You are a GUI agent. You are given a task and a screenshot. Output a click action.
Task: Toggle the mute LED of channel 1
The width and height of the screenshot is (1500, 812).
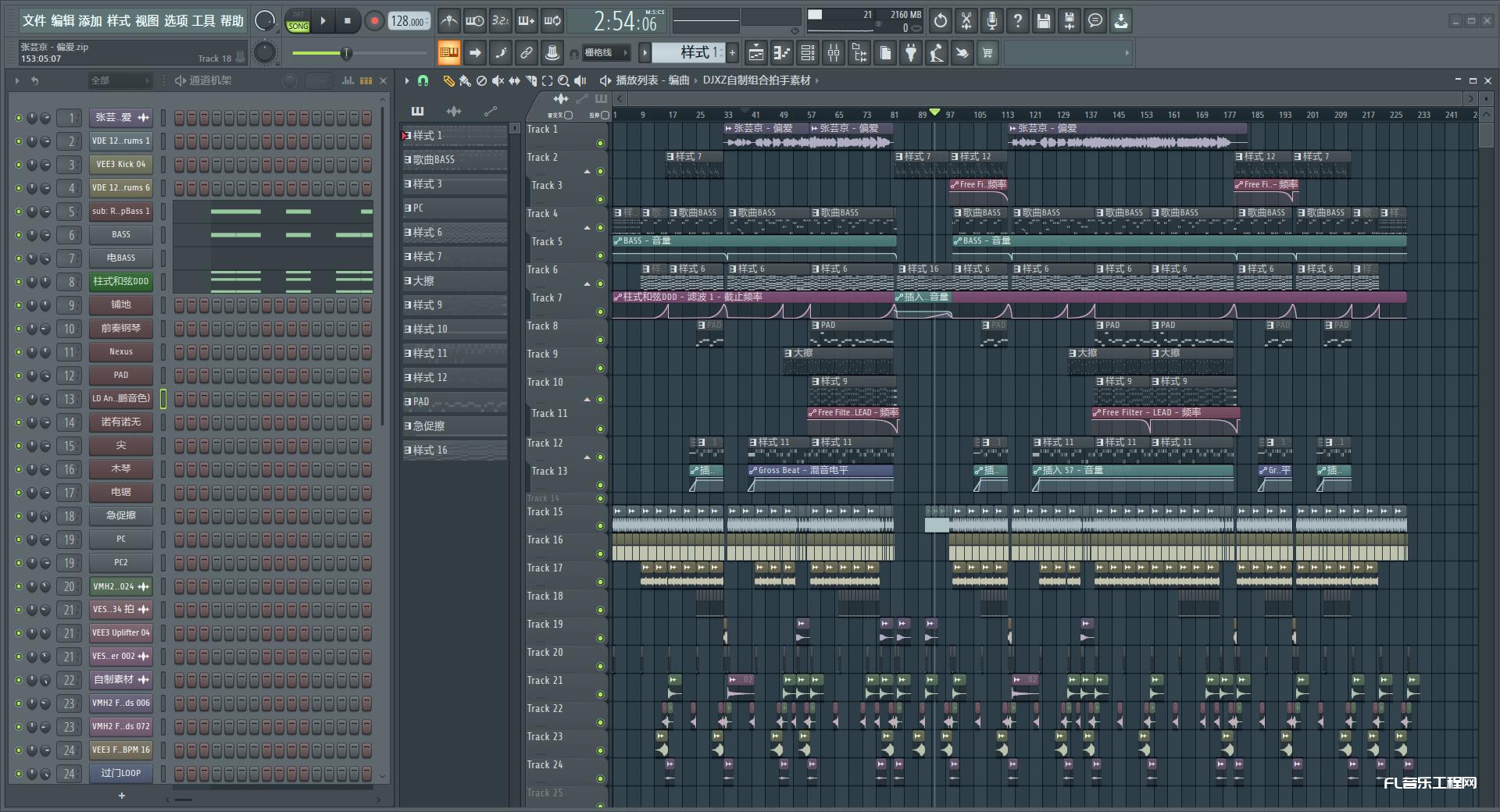(x=18, y=118)
